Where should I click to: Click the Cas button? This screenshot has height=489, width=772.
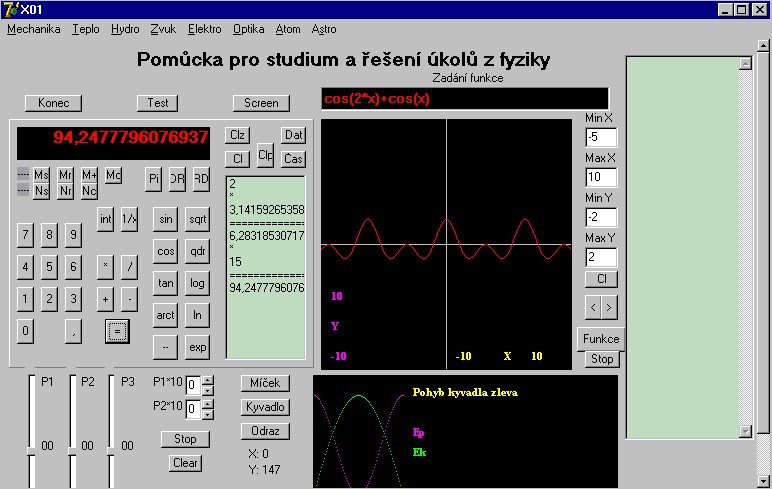click(293, 159)
